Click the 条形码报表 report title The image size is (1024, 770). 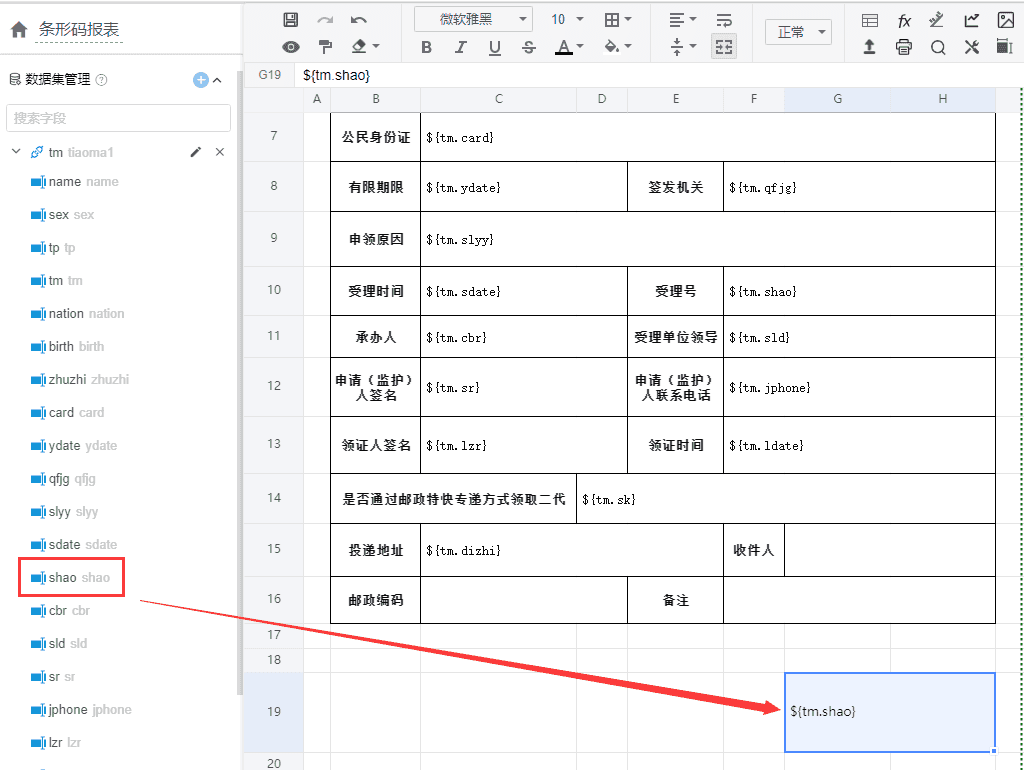[78, 29]
